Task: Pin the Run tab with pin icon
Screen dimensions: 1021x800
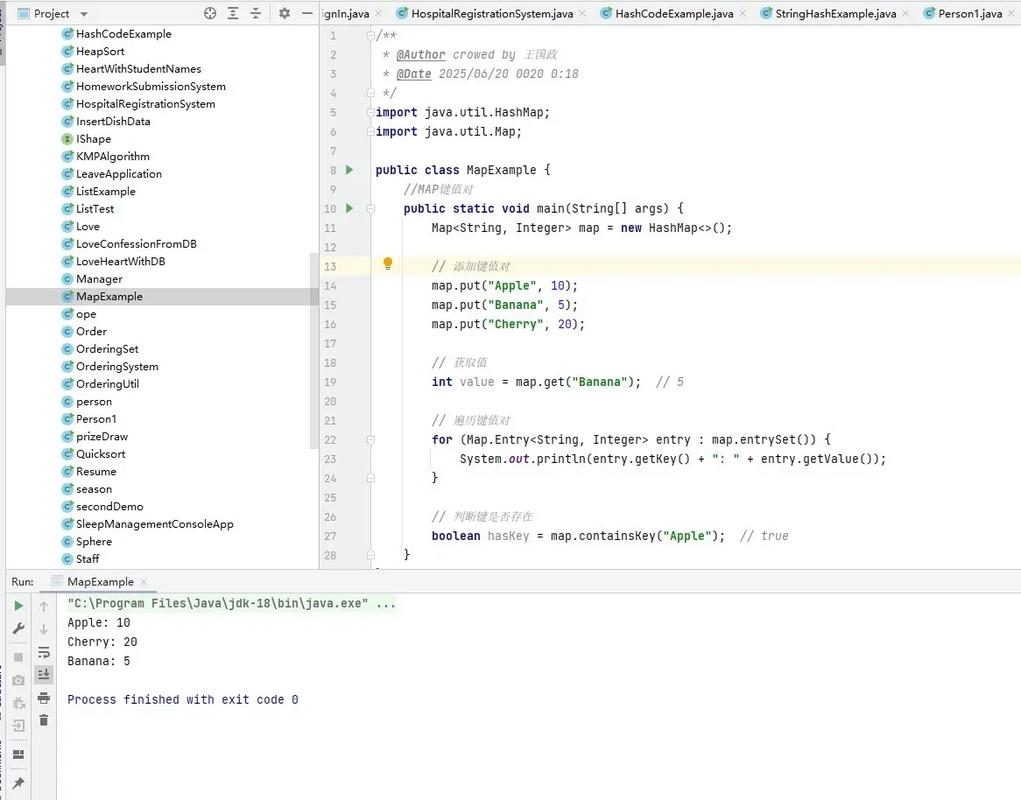Action: [18, 782]
